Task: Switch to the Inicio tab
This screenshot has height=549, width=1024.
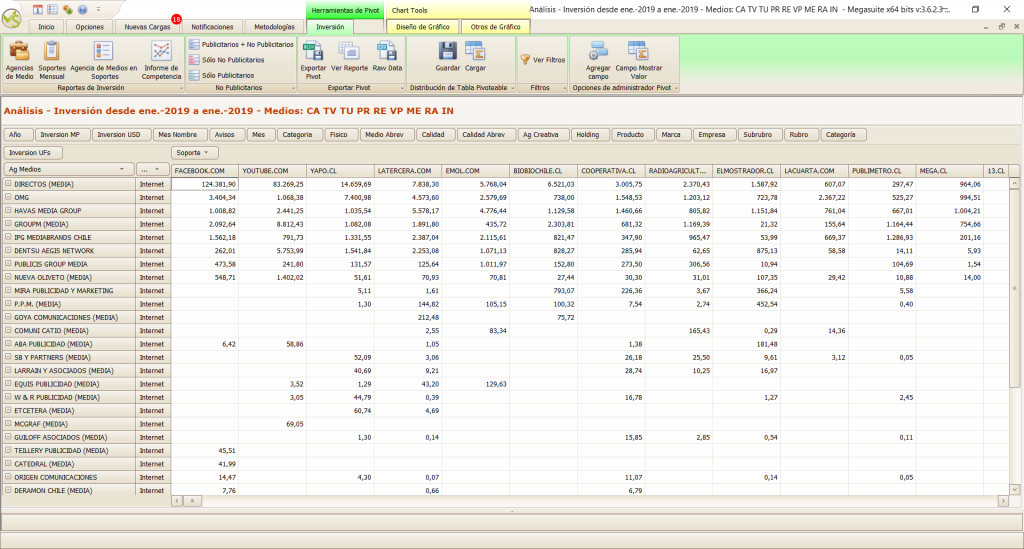Action: (46, 27)
